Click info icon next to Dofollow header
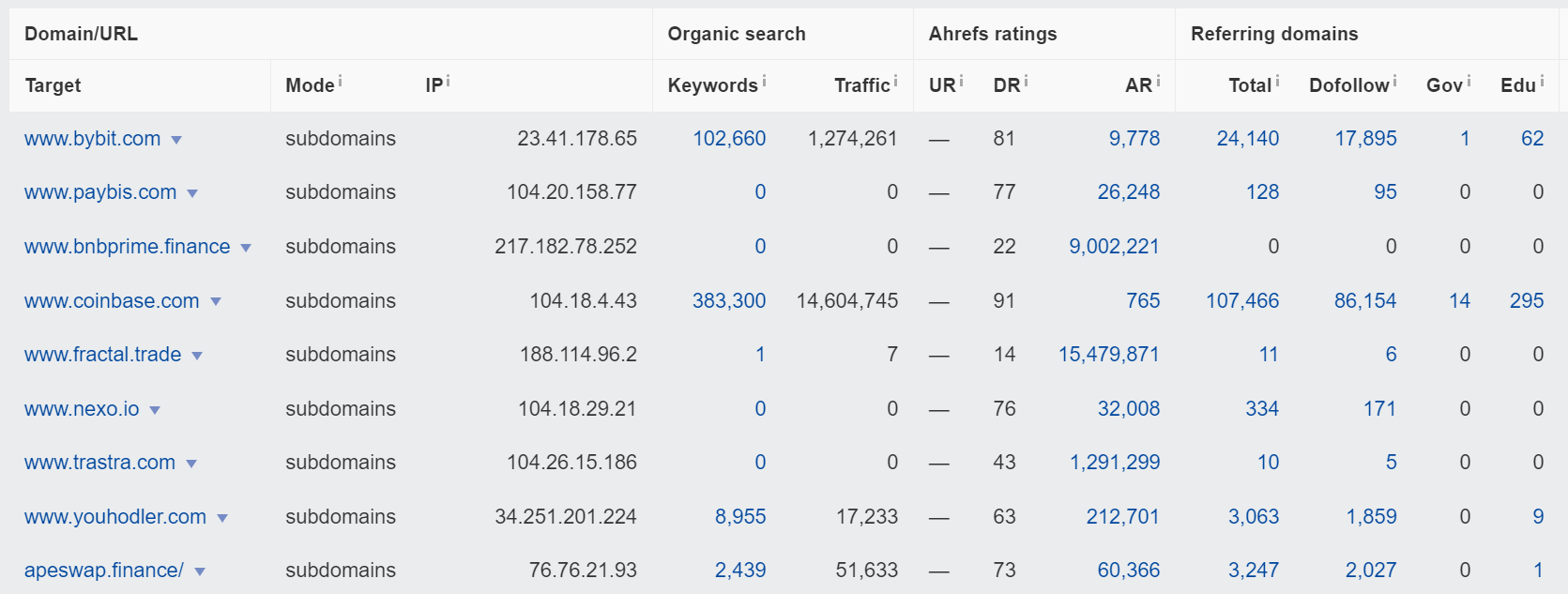The height and width of the screenshot is (594, 1568). 1394,81
